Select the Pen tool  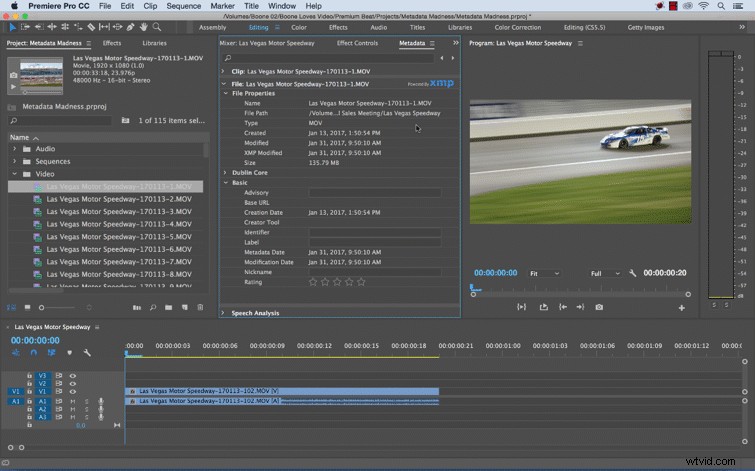coord(130,27)
